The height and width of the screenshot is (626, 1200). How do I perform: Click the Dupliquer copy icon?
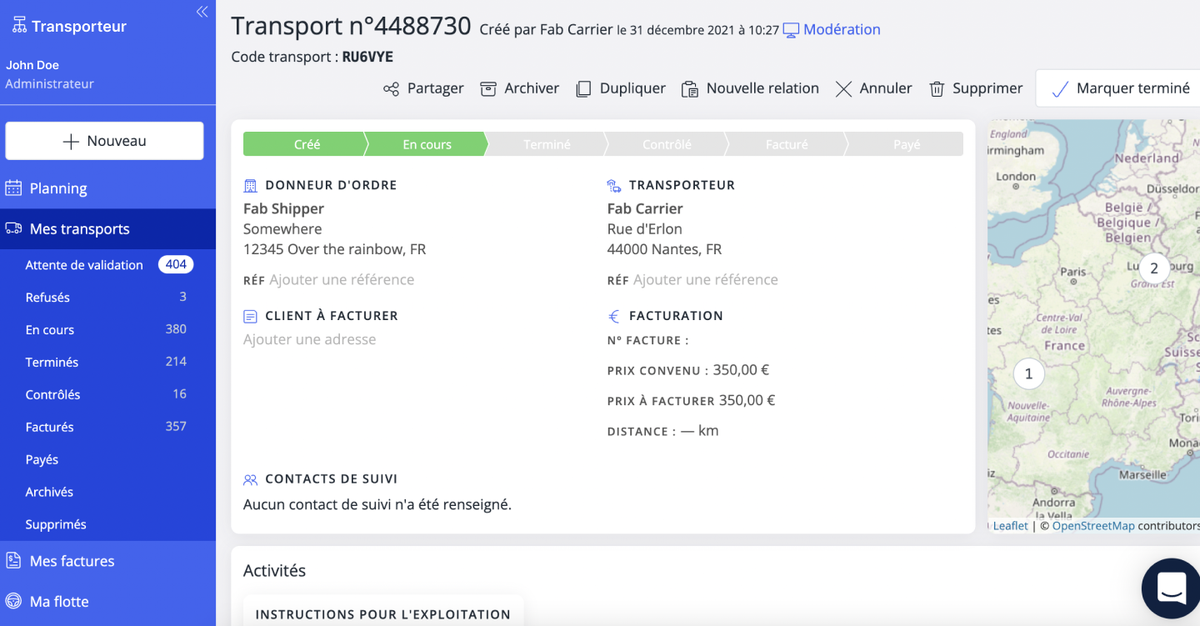point(583,89)
